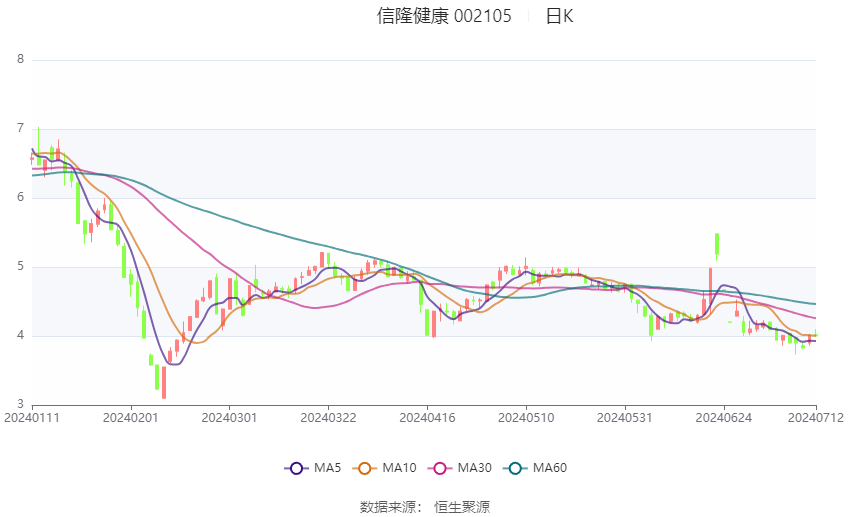Screen dimensions: 850x517
Task: Toggle the MA10 orange legend marker
Action: pyautogui.click(x=364, y=468)
